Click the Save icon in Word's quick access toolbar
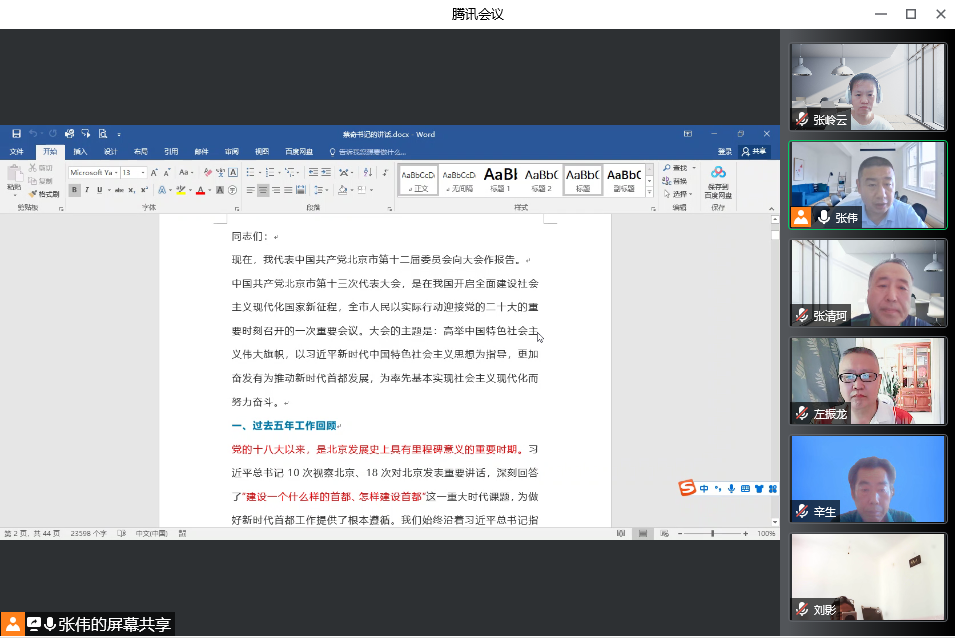955x638 pixels. pyautogui.click(x=16, y=133)
